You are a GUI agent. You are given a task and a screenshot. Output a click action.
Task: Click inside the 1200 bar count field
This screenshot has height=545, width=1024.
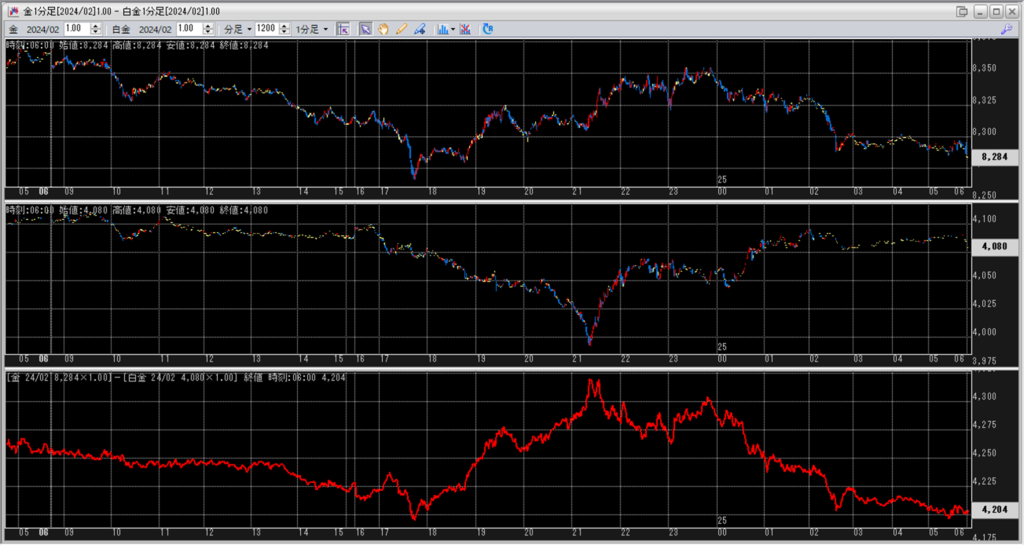coord(267,29)
